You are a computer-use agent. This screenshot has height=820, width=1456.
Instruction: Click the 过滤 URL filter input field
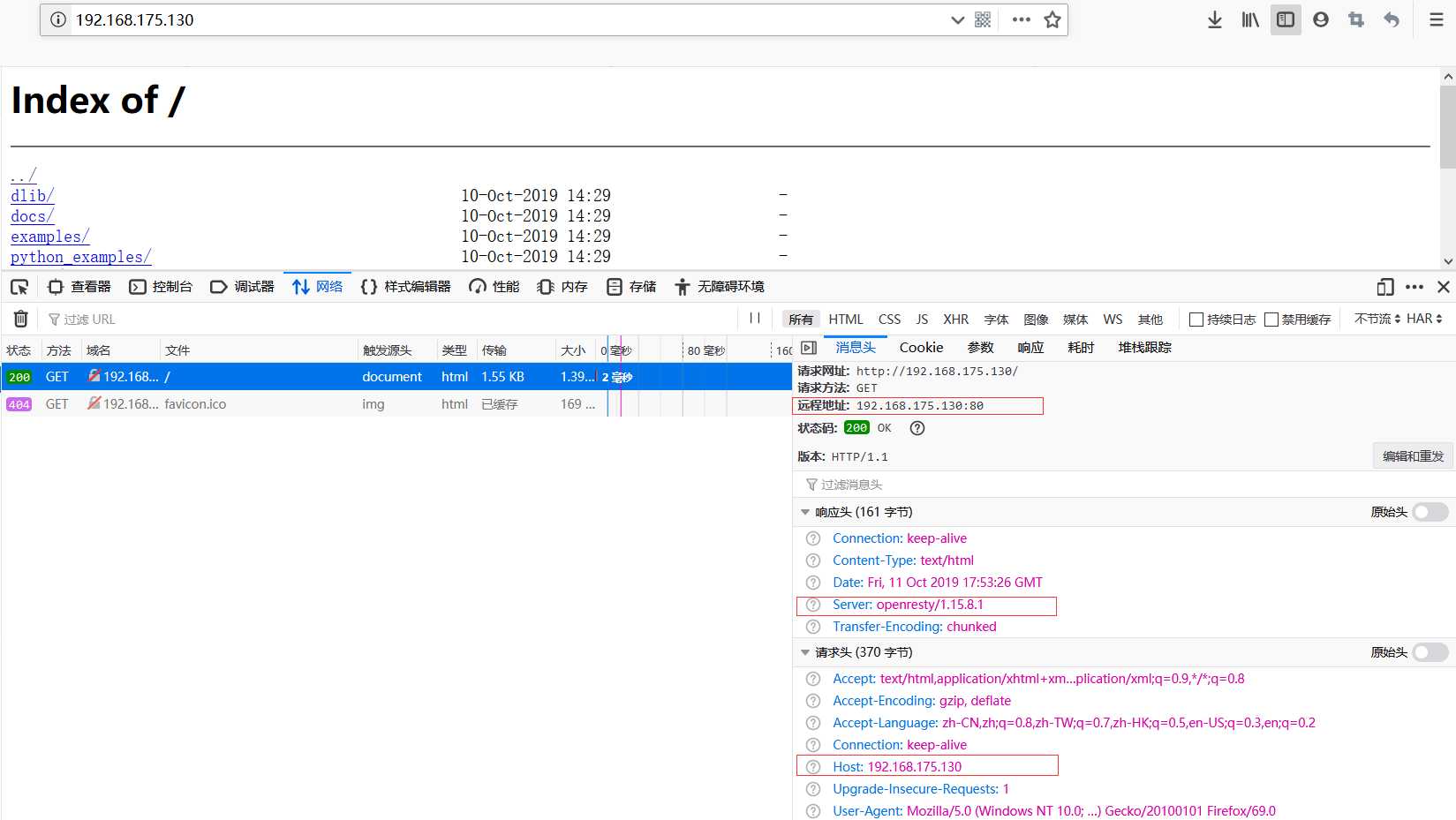tap(389, 320)
